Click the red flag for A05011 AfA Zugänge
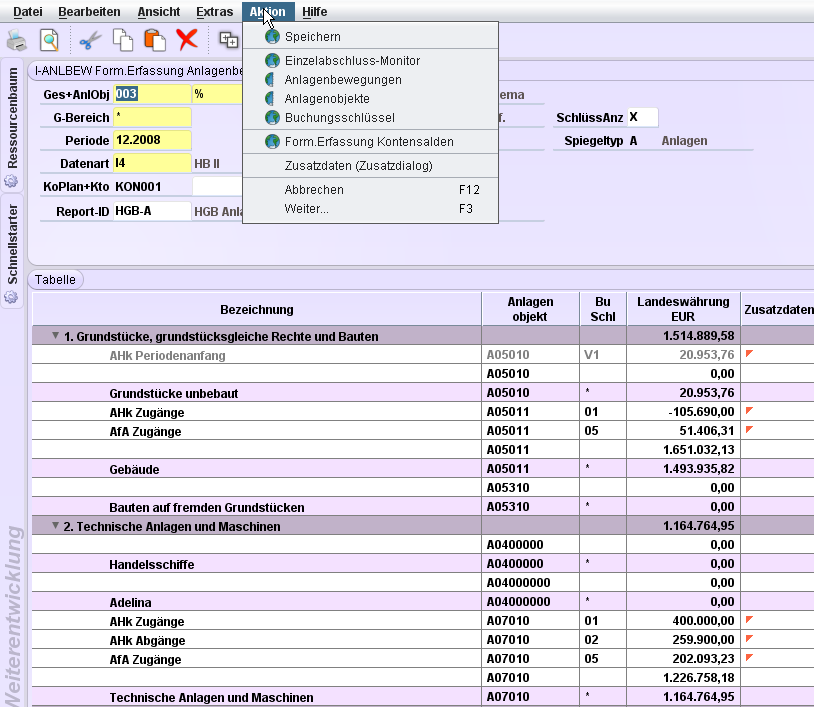The height and width of the screenshot is (707, 814). click(749, 429)
